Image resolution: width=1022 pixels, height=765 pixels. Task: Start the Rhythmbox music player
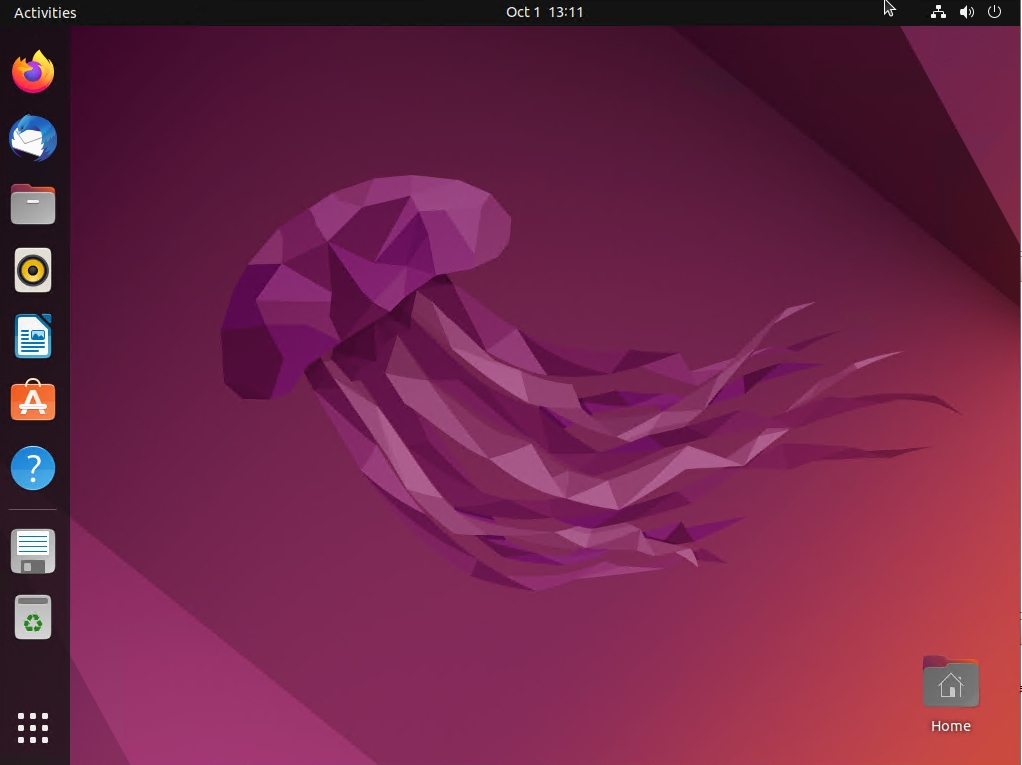click(x=32, y=270)
